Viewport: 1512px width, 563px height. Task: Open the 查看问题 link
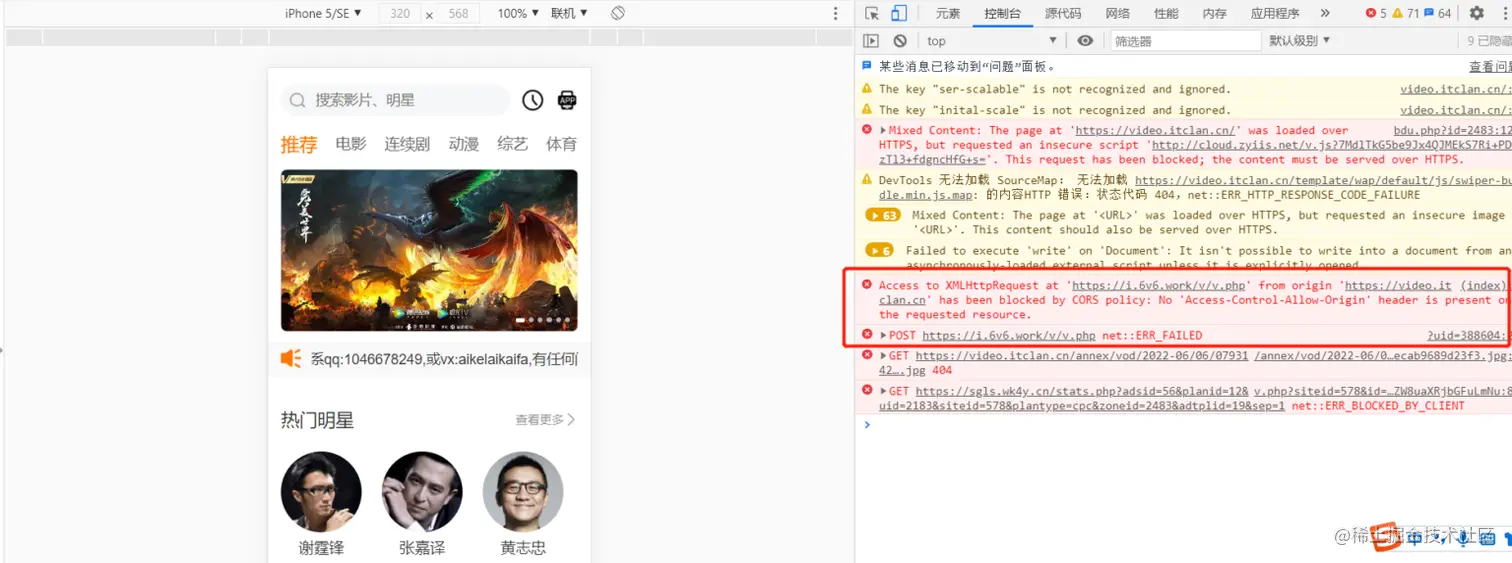pos(1490,67)
